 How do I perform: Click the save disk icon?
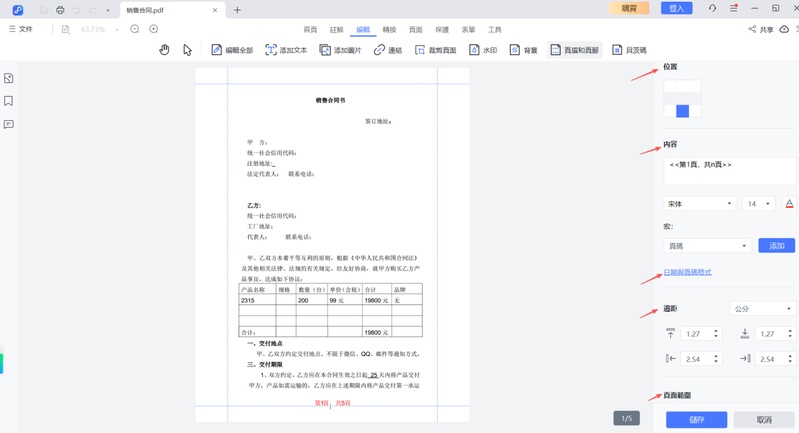pyautogui.click(x=44, y=10)
